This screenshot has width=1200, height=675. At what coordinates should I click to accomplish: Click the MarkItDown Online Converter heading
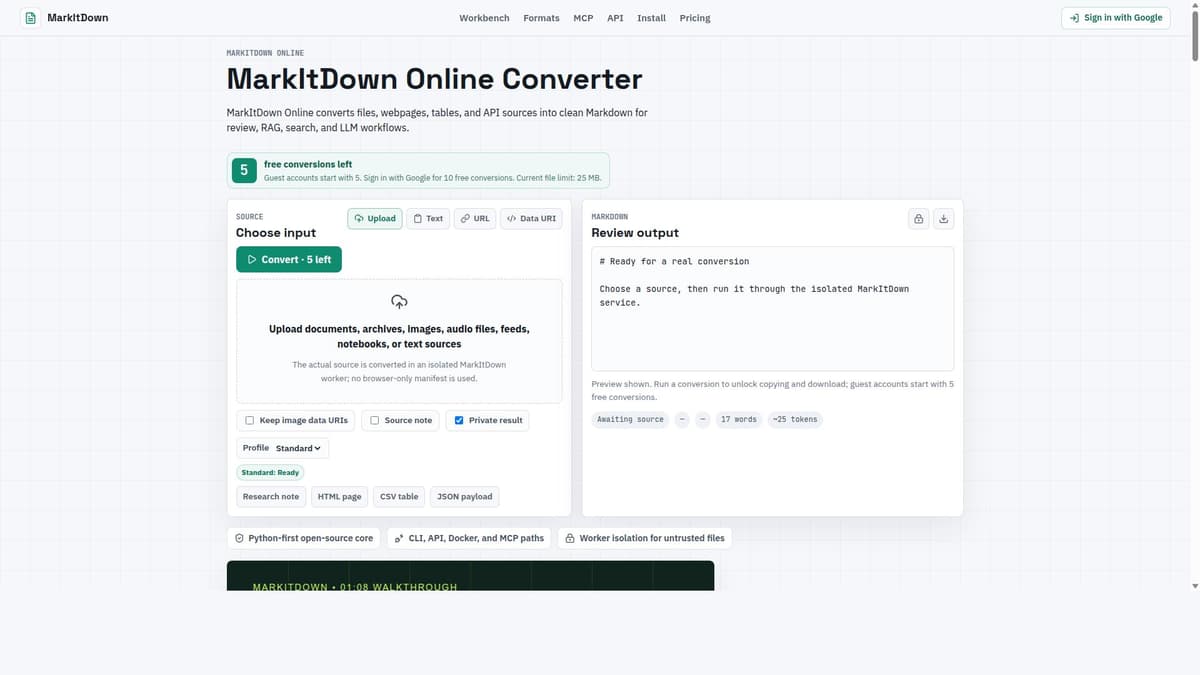point(434,79)
